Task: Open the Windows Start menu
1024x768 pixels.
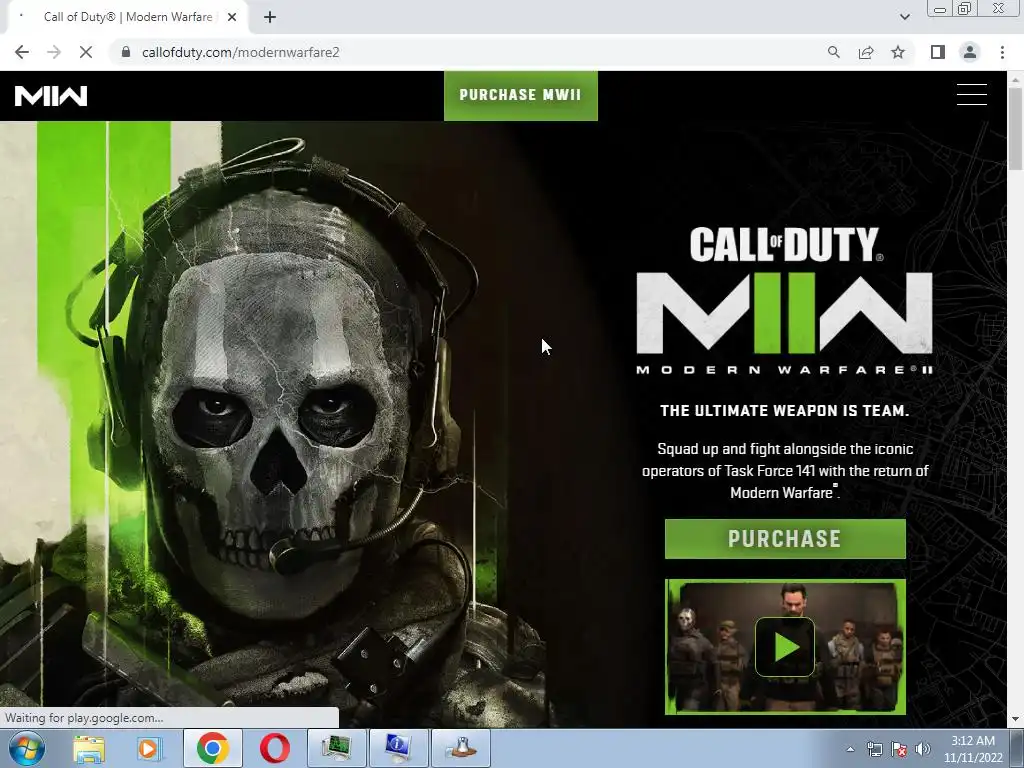Action: pos(27,748)
